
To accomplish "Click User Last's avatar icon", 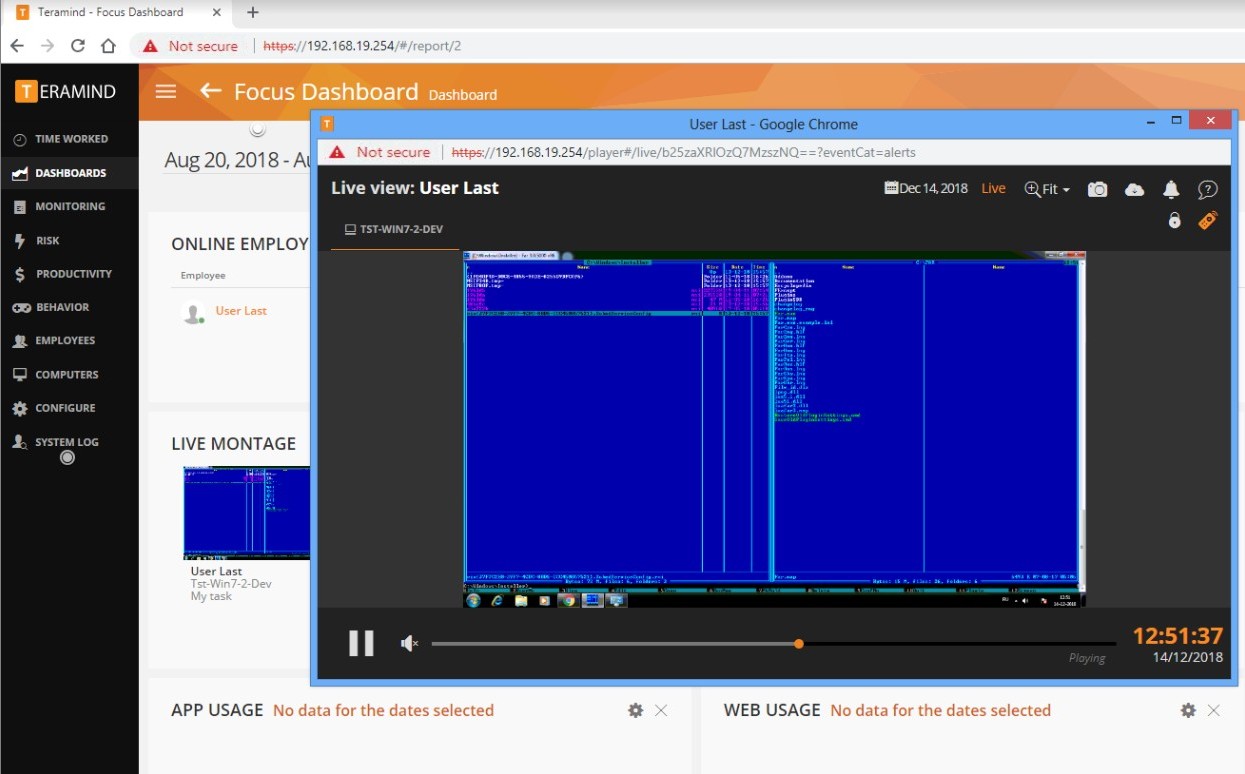I will 194,312.
